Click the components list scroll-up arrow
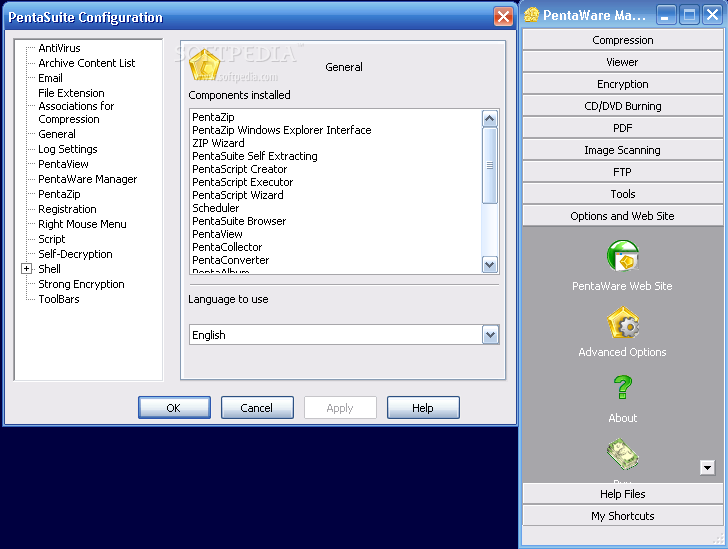 click(x=489, y=119)
